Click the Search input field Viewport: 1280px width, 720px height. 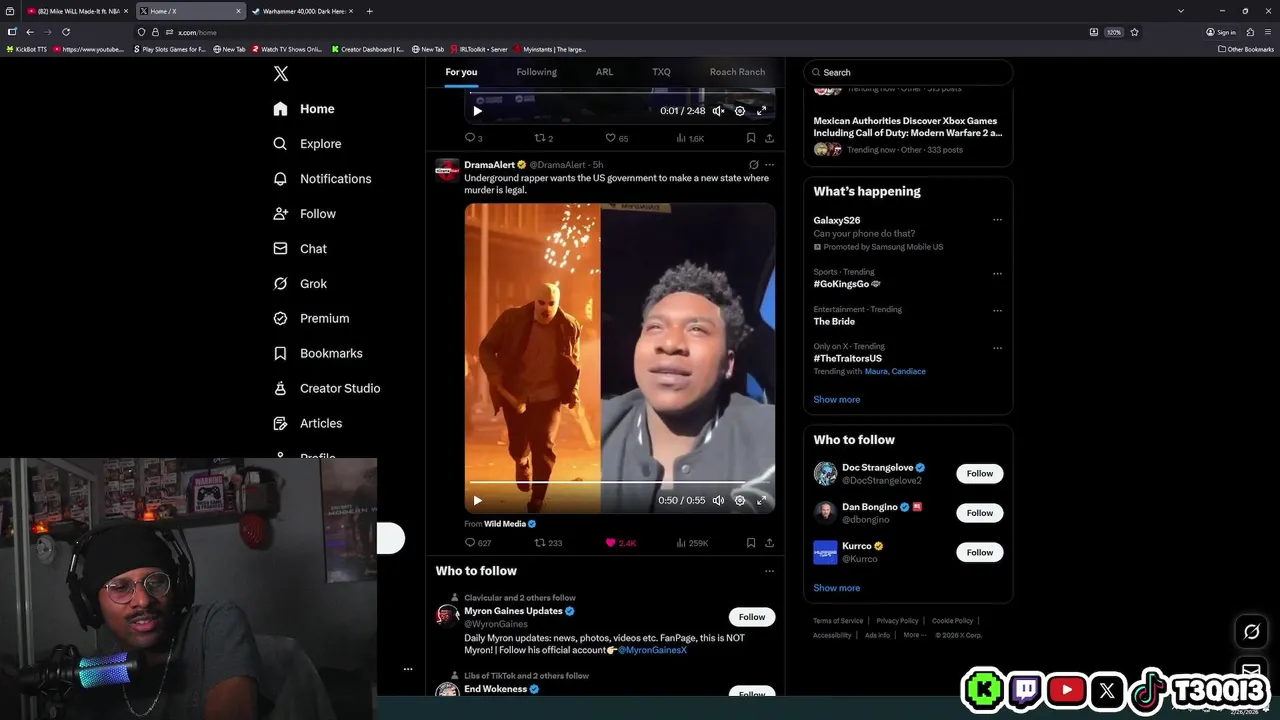pos(908,72)
